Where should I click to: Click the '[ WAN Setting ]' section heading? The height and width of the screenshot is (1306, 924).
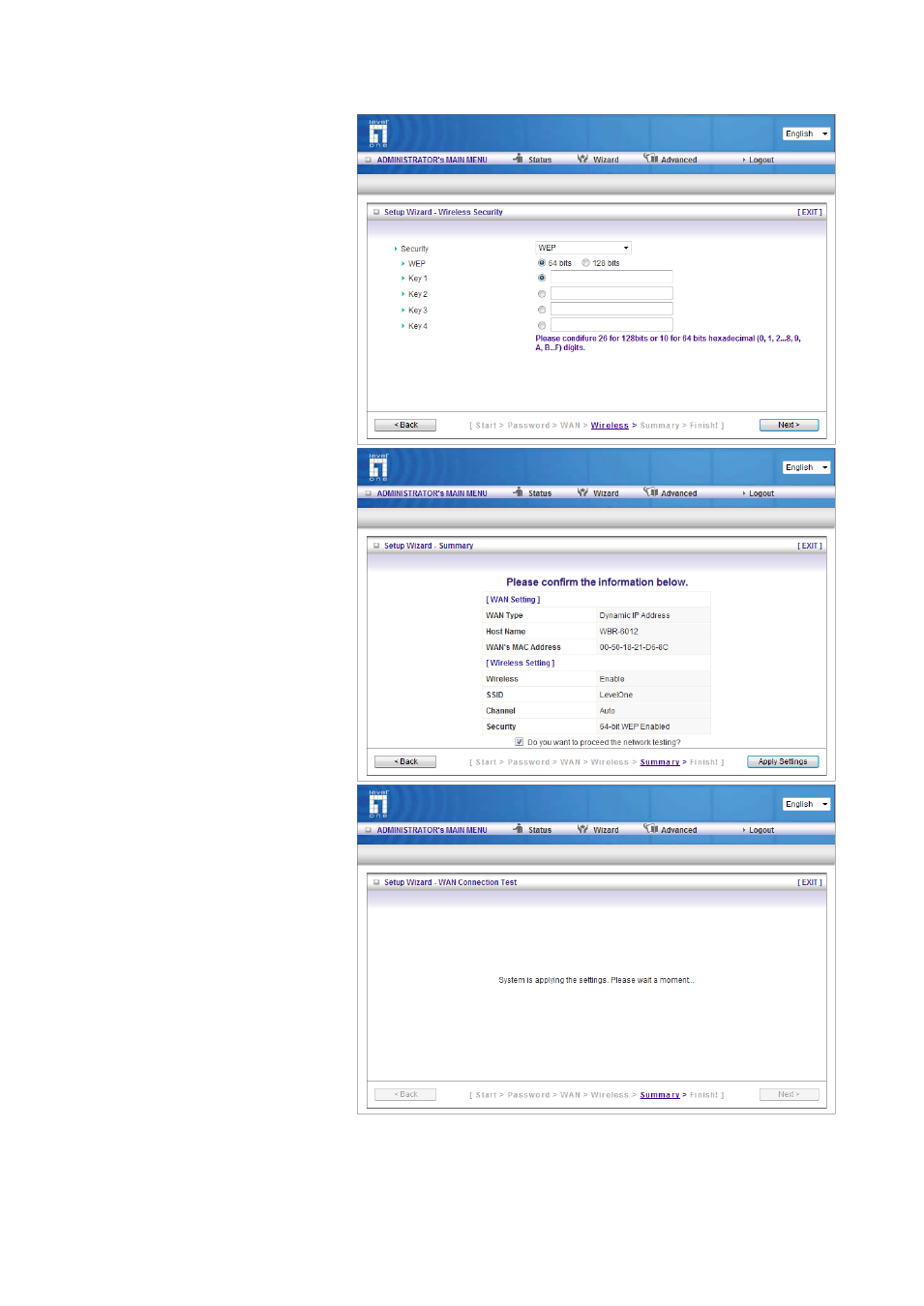[x=513, y=600]
